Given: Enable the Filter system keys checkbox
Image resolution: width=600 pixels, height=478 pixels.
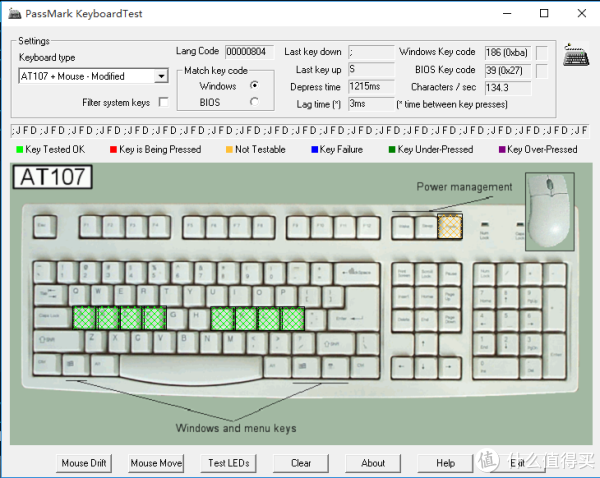Looking at the screenshot, I should (163, 103).
